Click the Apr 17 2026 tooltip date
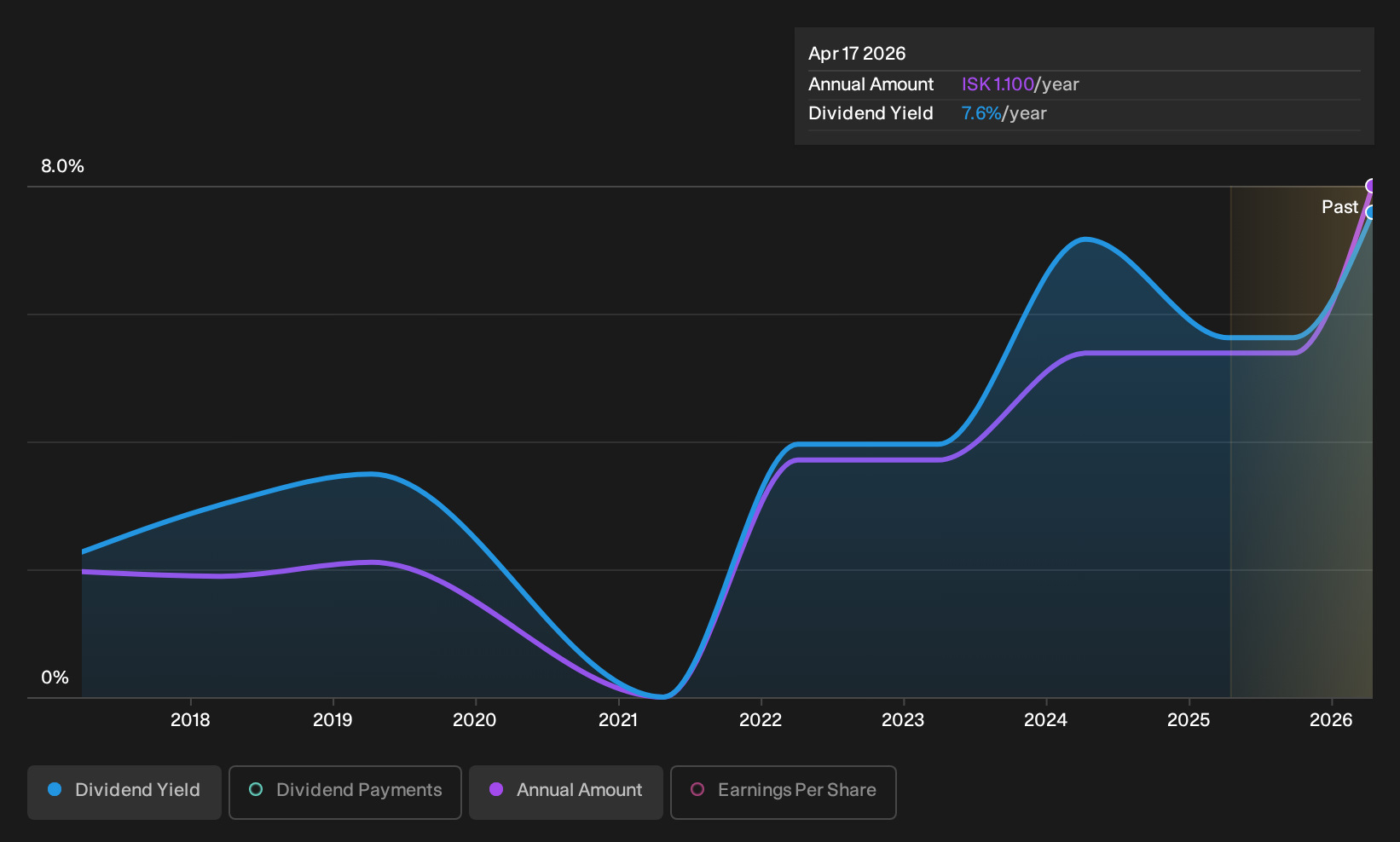 coord(857,54)
